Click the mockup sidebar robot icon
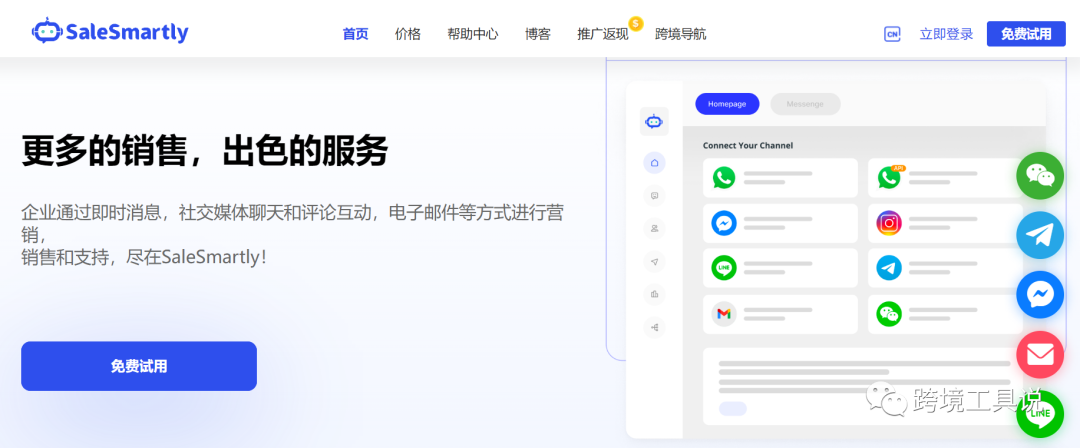This screenshot has height=448, width=1080. pos(654,122)
